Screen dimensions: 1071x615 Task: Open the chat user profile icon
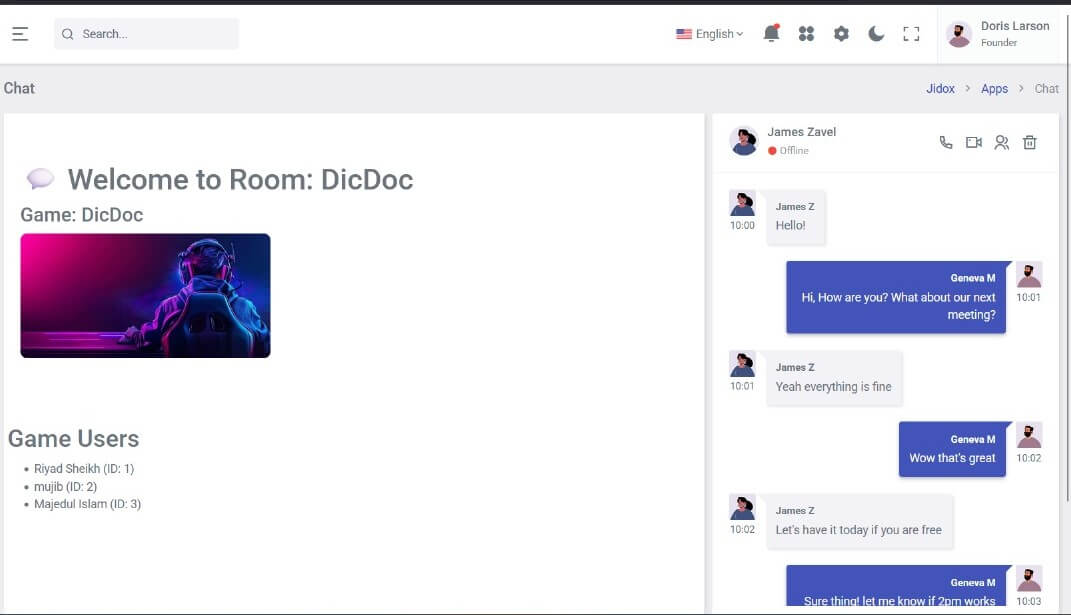1001,143
